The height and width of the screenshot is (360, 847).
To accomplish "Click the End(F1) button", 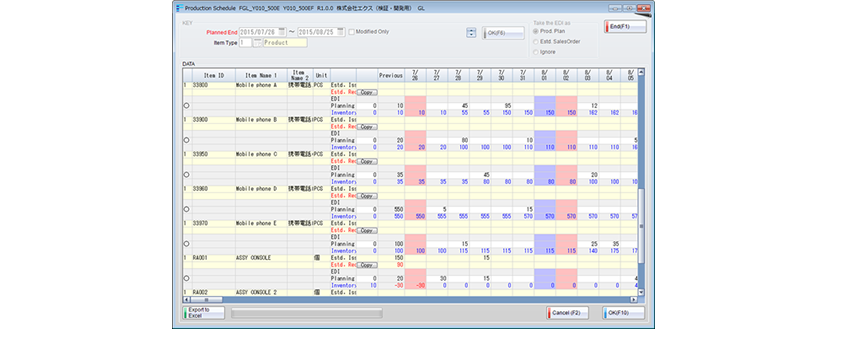I will pos(625,26).
